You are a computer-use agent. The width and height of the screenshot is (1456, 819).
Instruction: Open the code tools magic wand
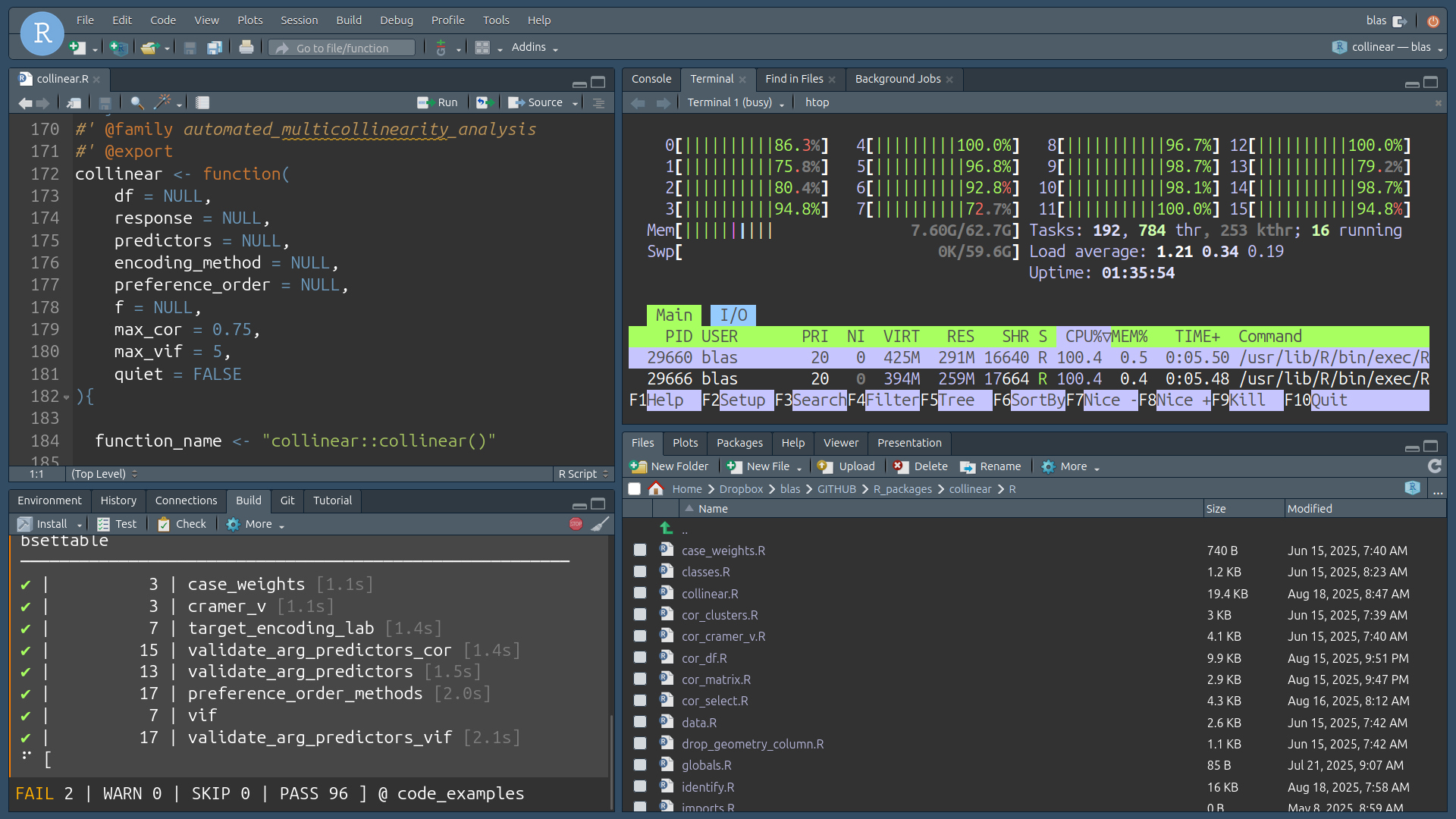pos(163,102)
